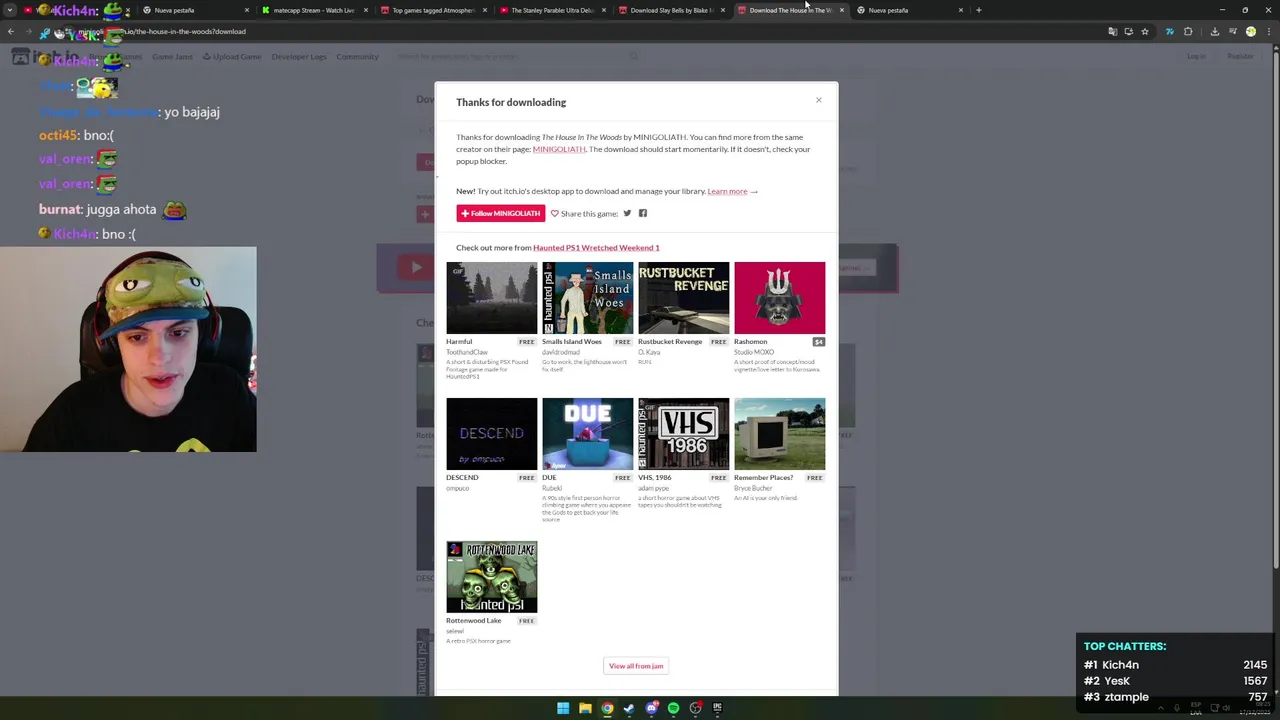This screenshot has width=1280, height=720.
Task: Open Discord from the taskbar
Action: 651,708
